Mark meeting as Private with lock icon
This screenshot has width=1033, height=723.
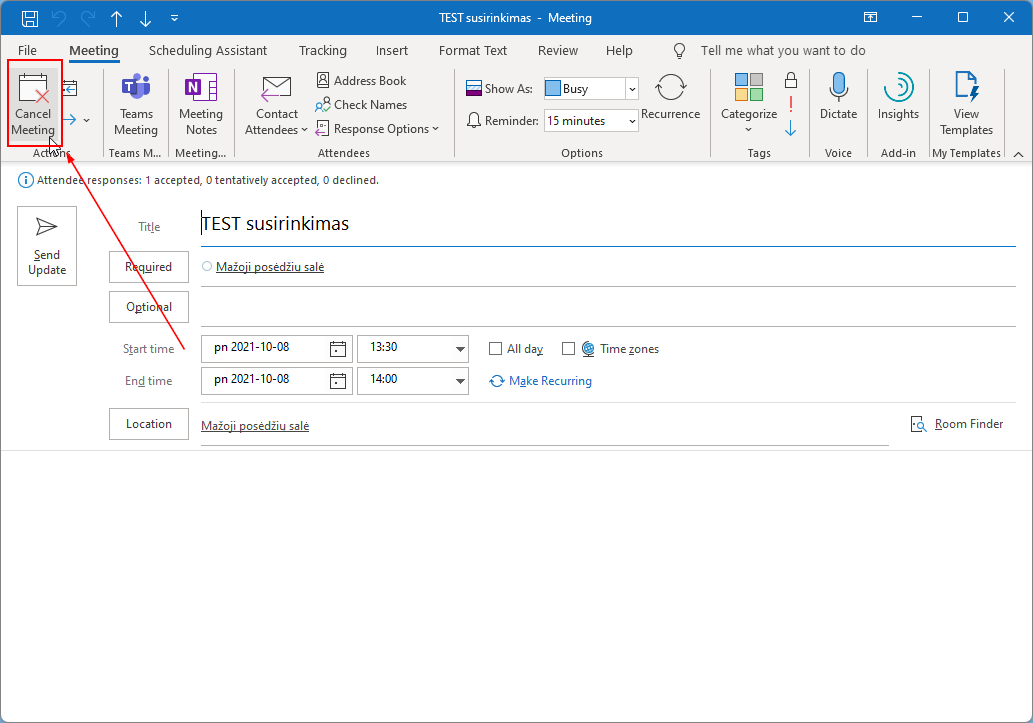(x=791, y=80)
